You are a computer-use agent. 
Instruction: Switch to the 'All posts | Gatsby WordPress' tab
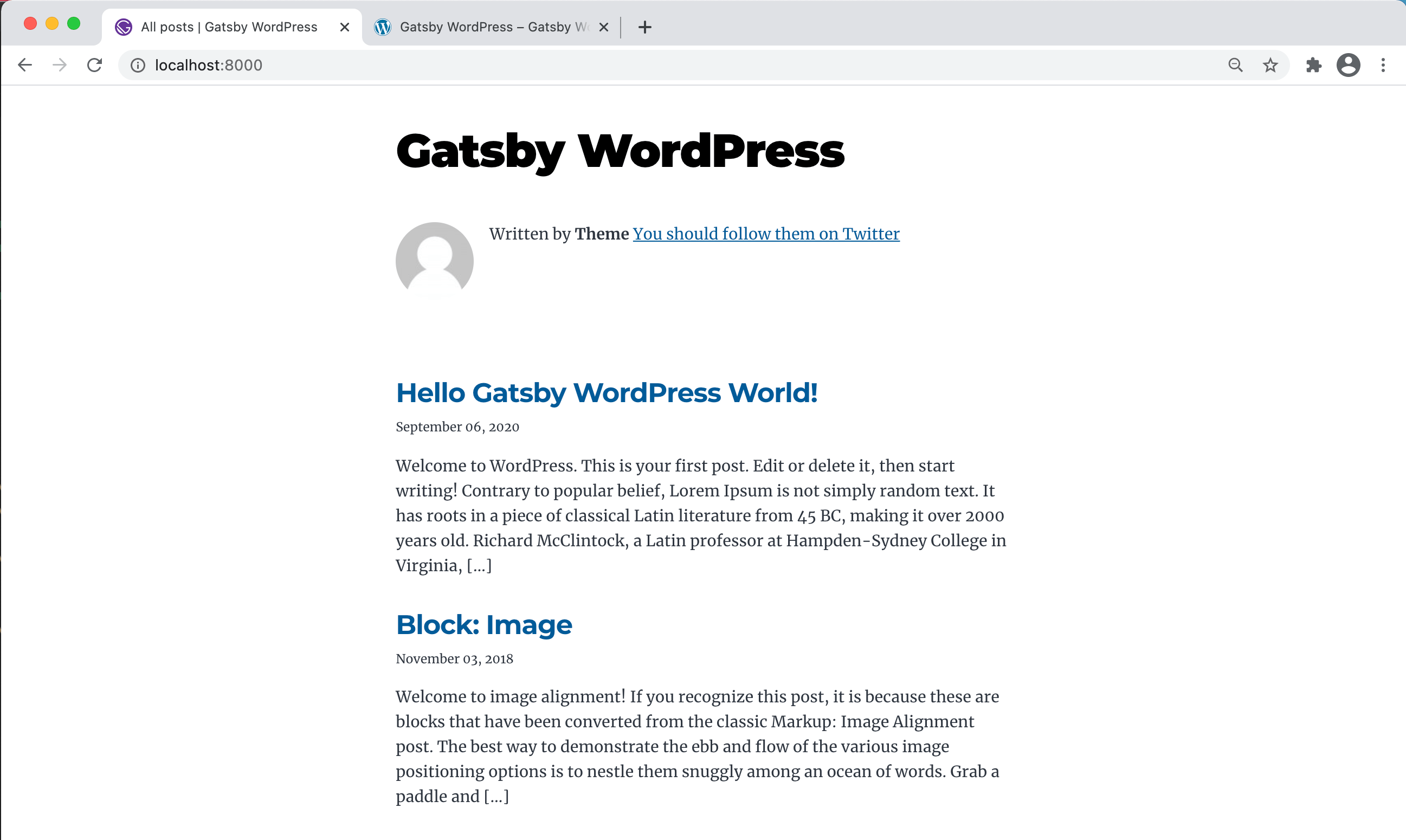pos(232,27)
